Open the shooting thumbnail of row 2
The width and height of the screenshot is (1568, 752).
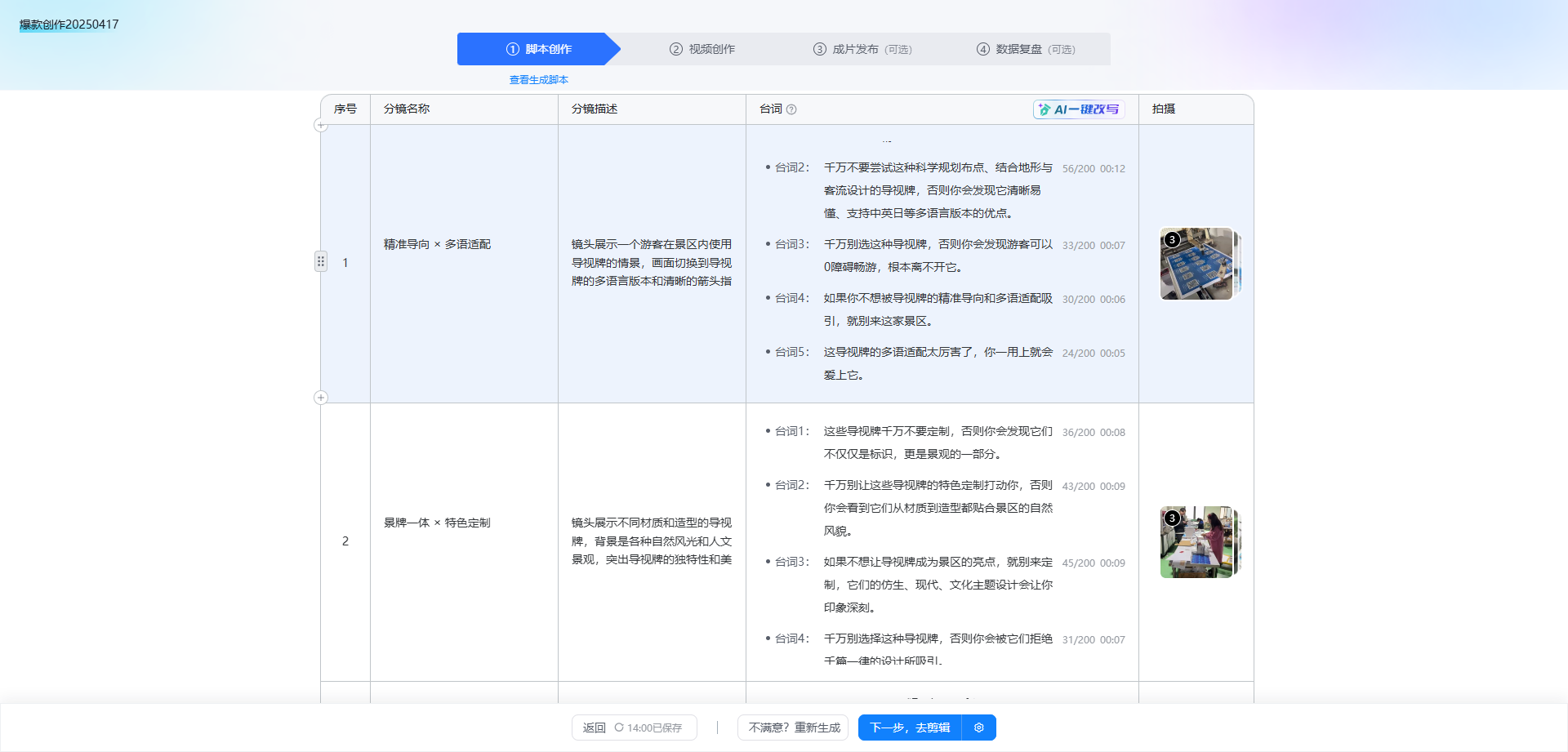click(x=1198, y=541)
